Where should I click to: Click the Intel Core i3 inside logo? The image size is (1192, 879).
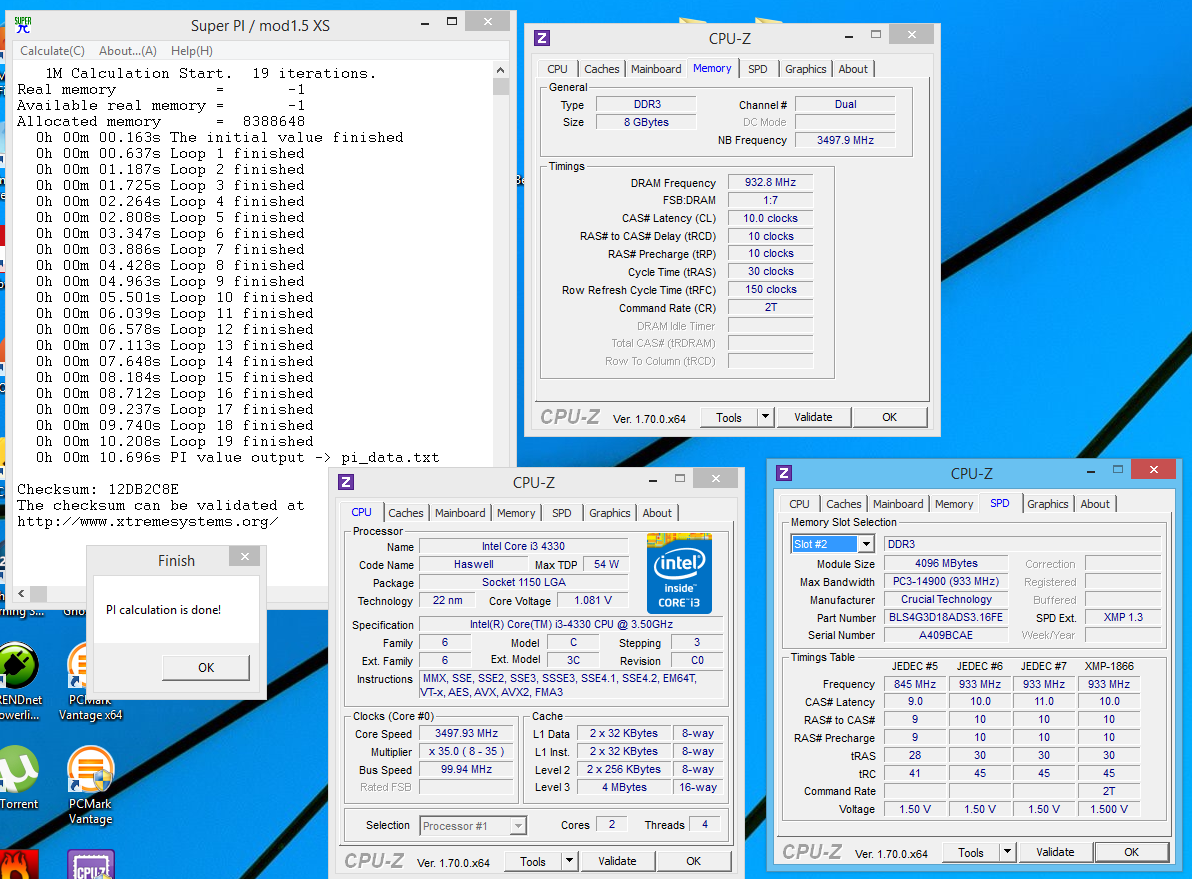[679, 573]
